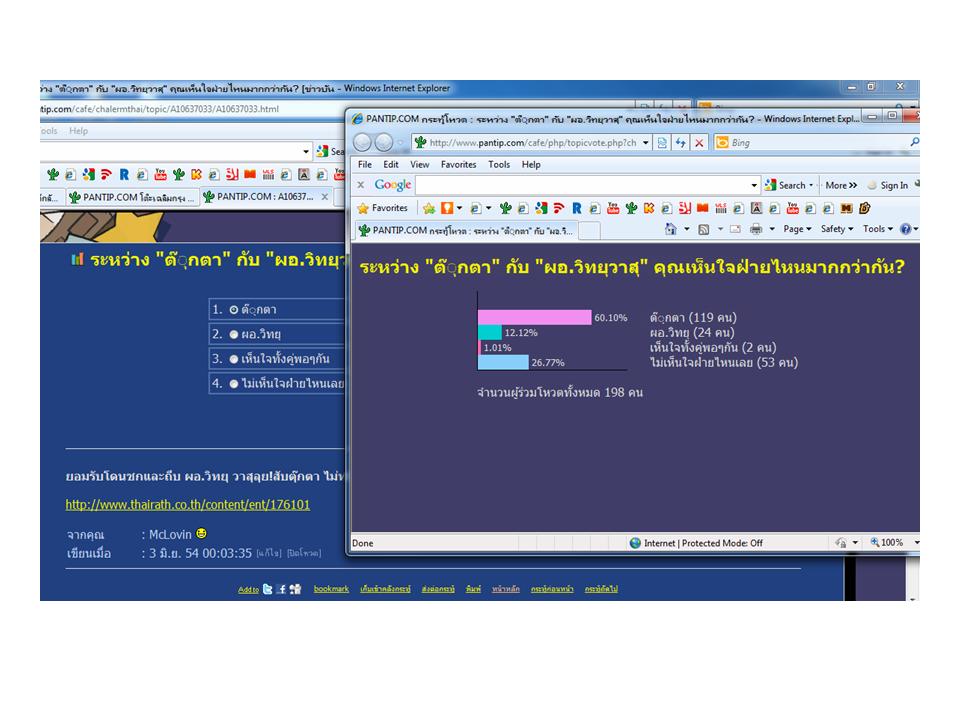Viewport: 960px width, 720px height.
Task: Click the cyan 12.12% result bar
Action: [x=490, y=332]
